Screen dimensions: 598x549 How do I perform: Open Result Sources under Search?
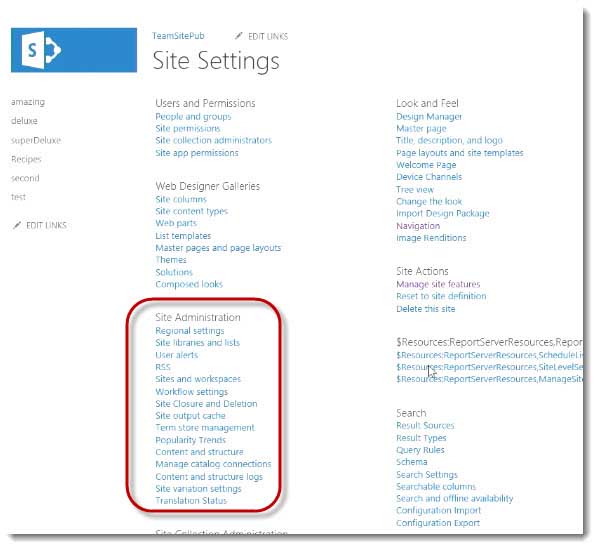425,425
